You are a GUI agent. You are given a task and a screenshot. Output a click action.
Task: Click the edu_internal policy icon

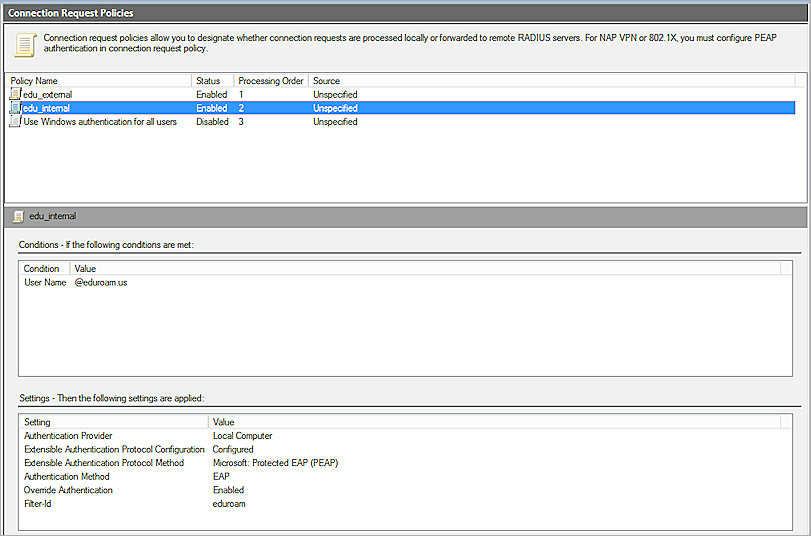15,108
